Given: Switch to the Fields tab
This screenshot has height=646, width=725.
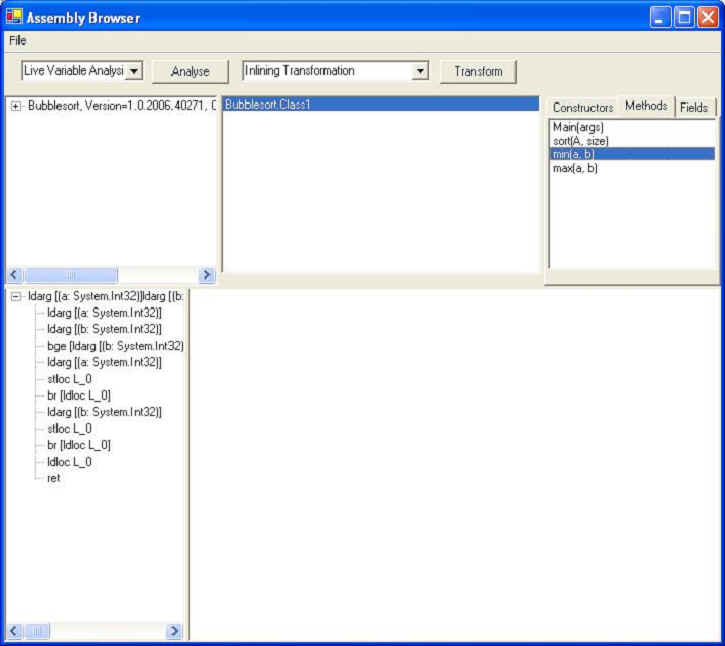Looking at the screenshot, I should click(x=693, y=107).
